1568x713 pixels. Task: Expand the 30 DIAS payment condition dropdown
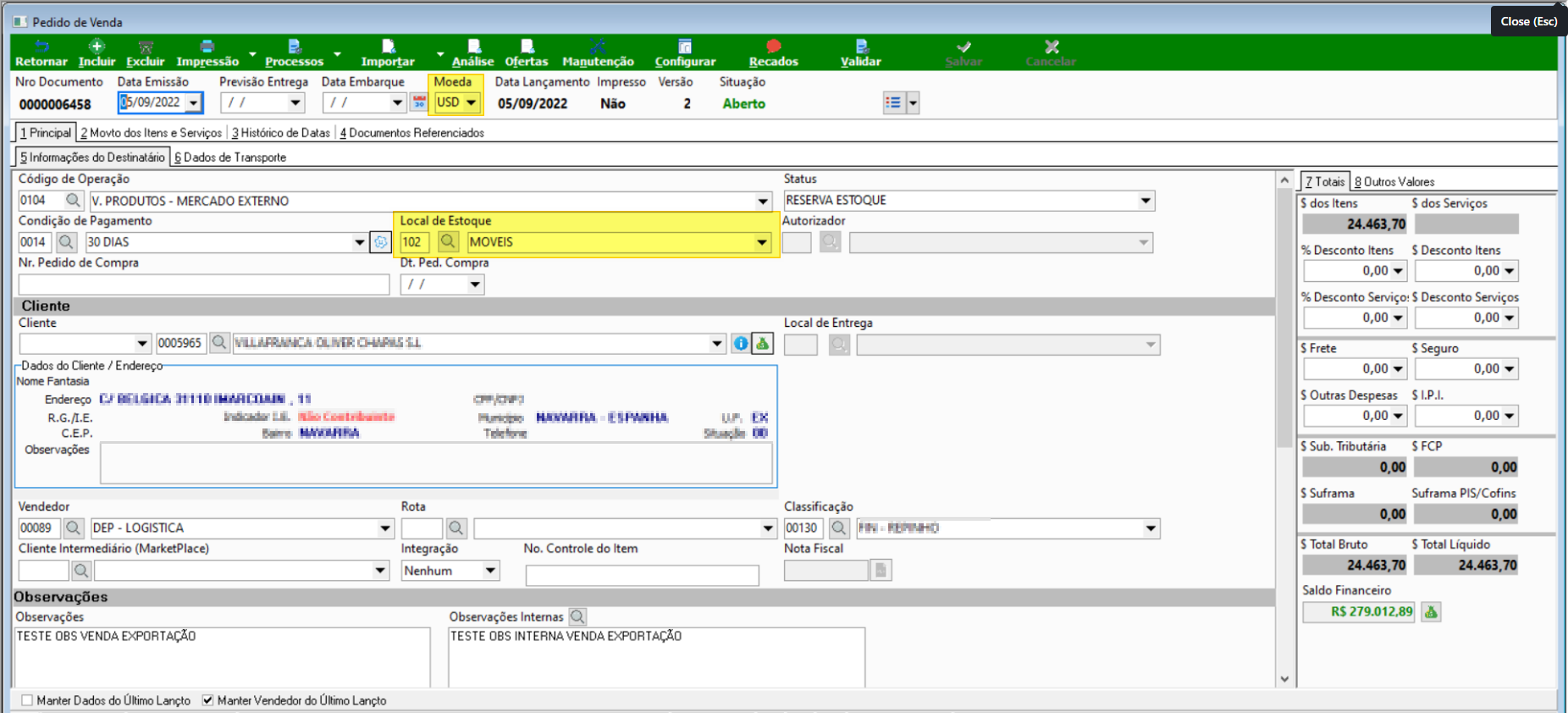pos(359,242)
